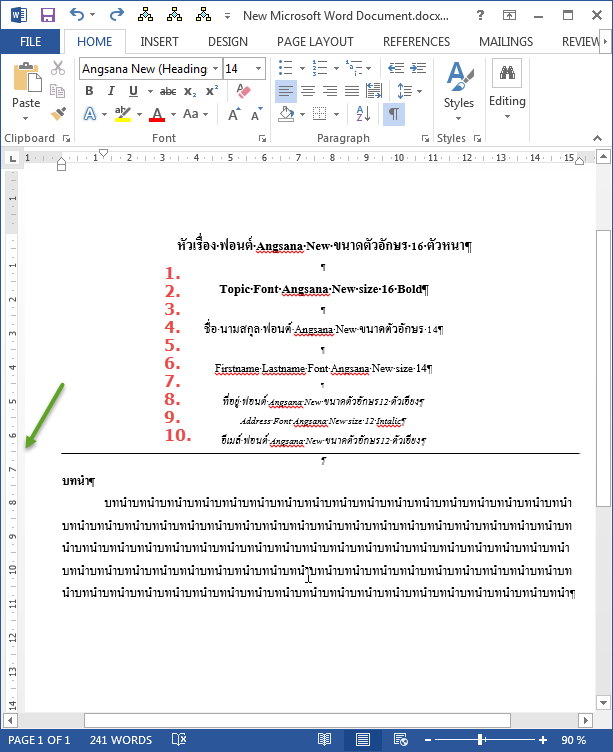Viewport: 613px width, 752px height.
Task: Switch to the DESIGN tab
Action: (228, 42)
